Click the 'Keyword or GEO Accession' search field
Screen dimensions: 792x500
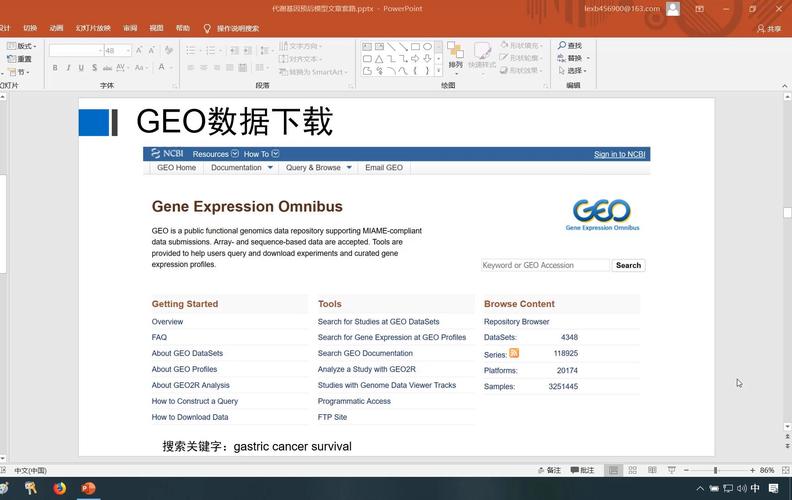tap(546, 265)
